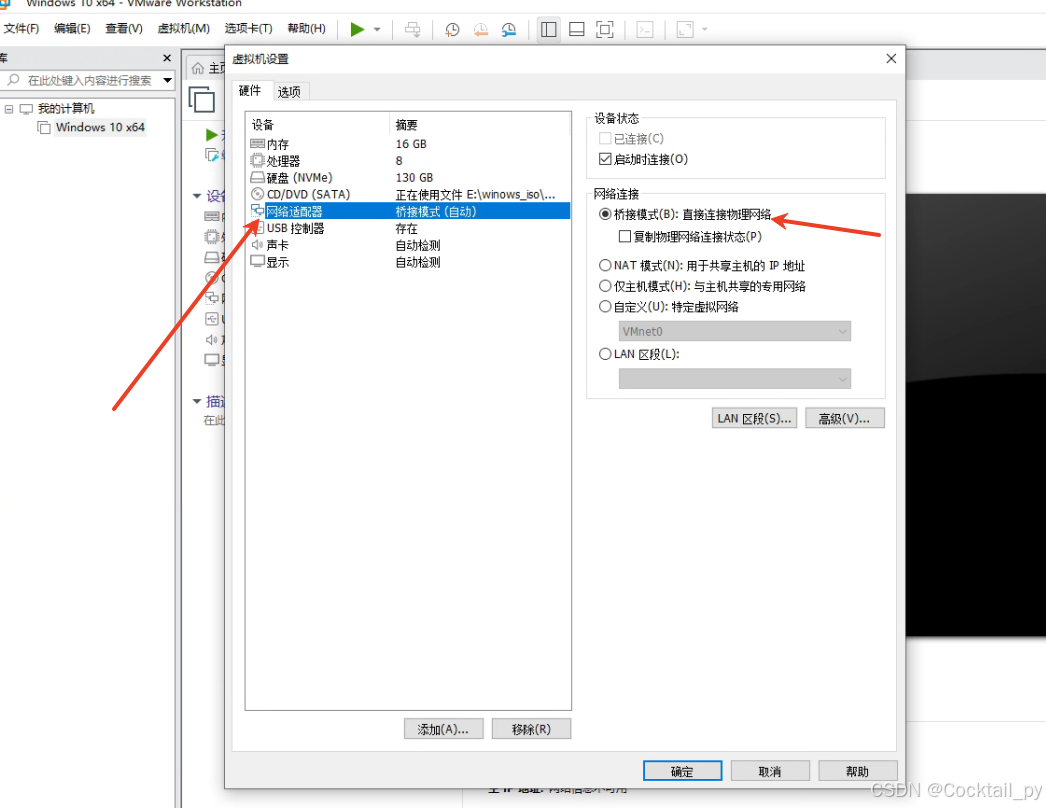Toggle the library sidebar view icon
This screenshot has width=1046, height=808.
548,29
